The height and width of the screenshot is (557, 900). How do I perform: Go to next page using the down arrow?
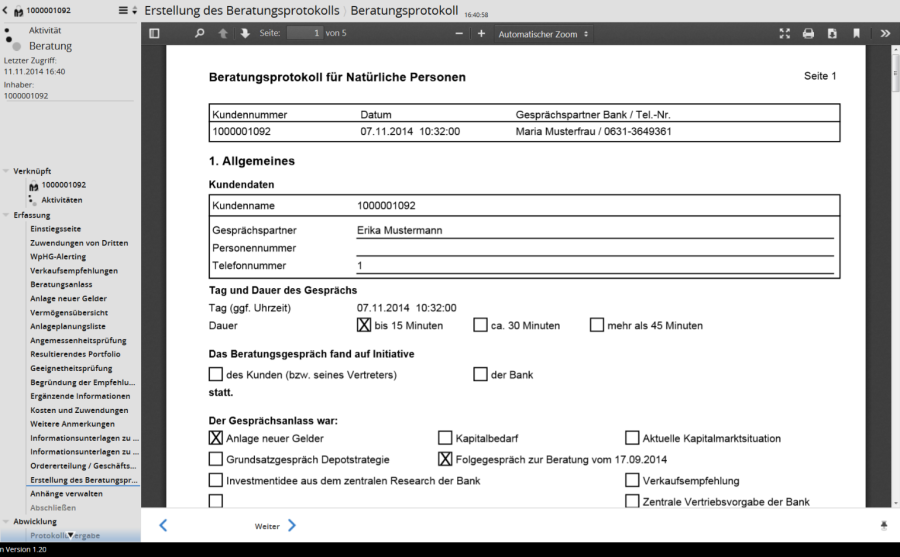coord(245,33)
